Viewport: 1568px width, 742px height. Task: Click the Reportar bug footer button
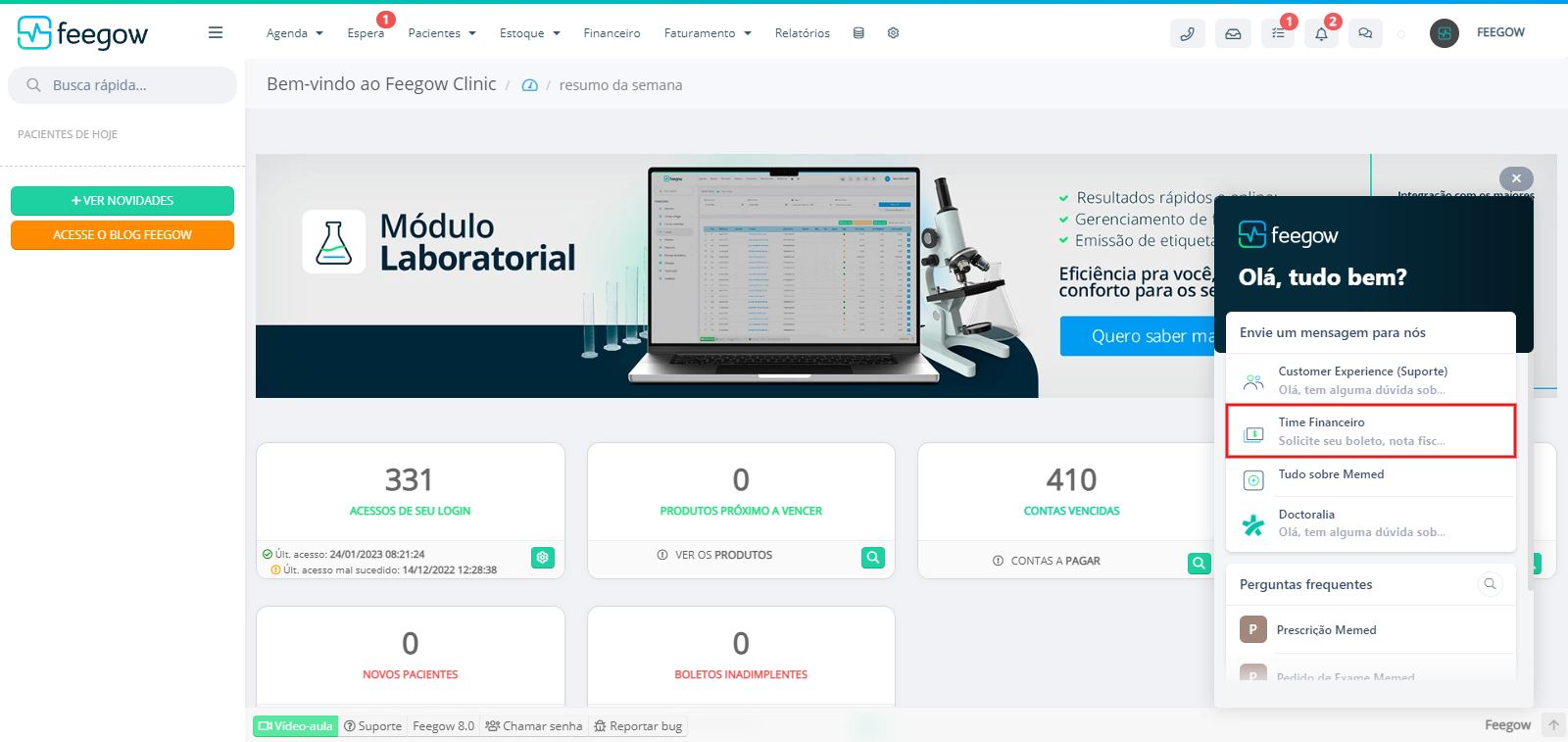(x=638, y=726)
